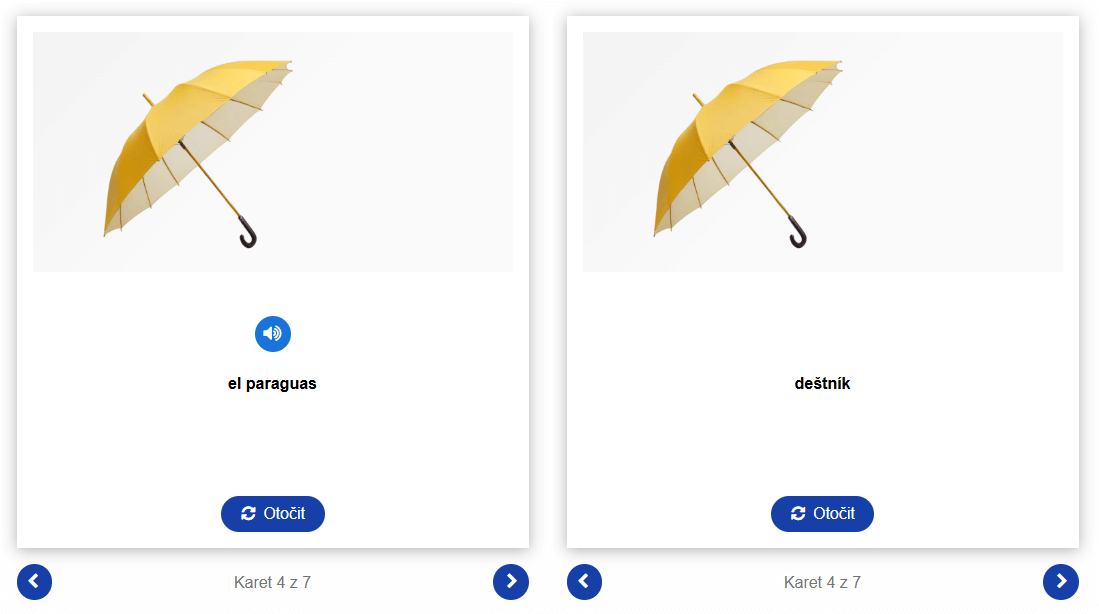This screenshot has width=1099, height=614.
Task: Flip the el paraguas card with Otočit
Action: coord(273,514)
